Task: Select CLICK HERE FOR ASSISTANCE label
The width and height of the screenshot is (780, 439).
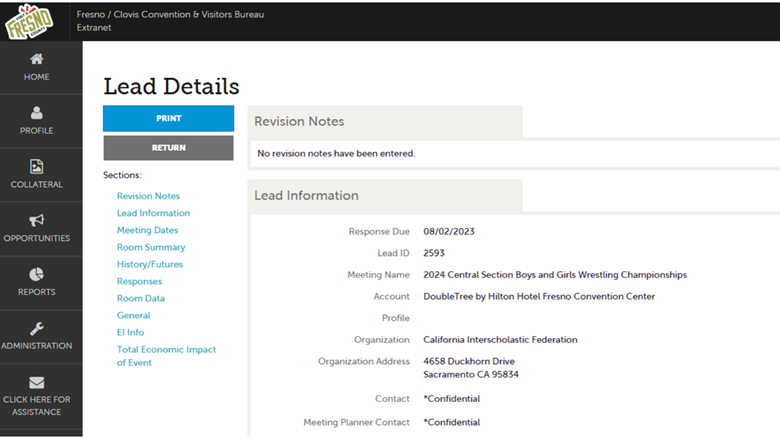Action: click(x=36, y=406)
